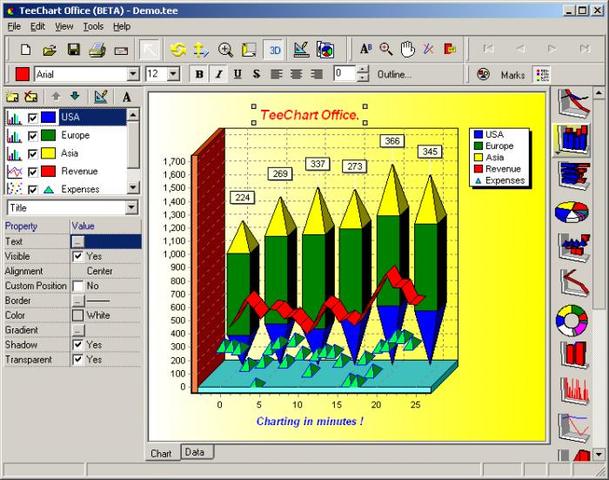The height and width of the screenshot is (480, 609).
Task: Toggle the Custom Position checkbox
Action: click(x=78, y=286)
